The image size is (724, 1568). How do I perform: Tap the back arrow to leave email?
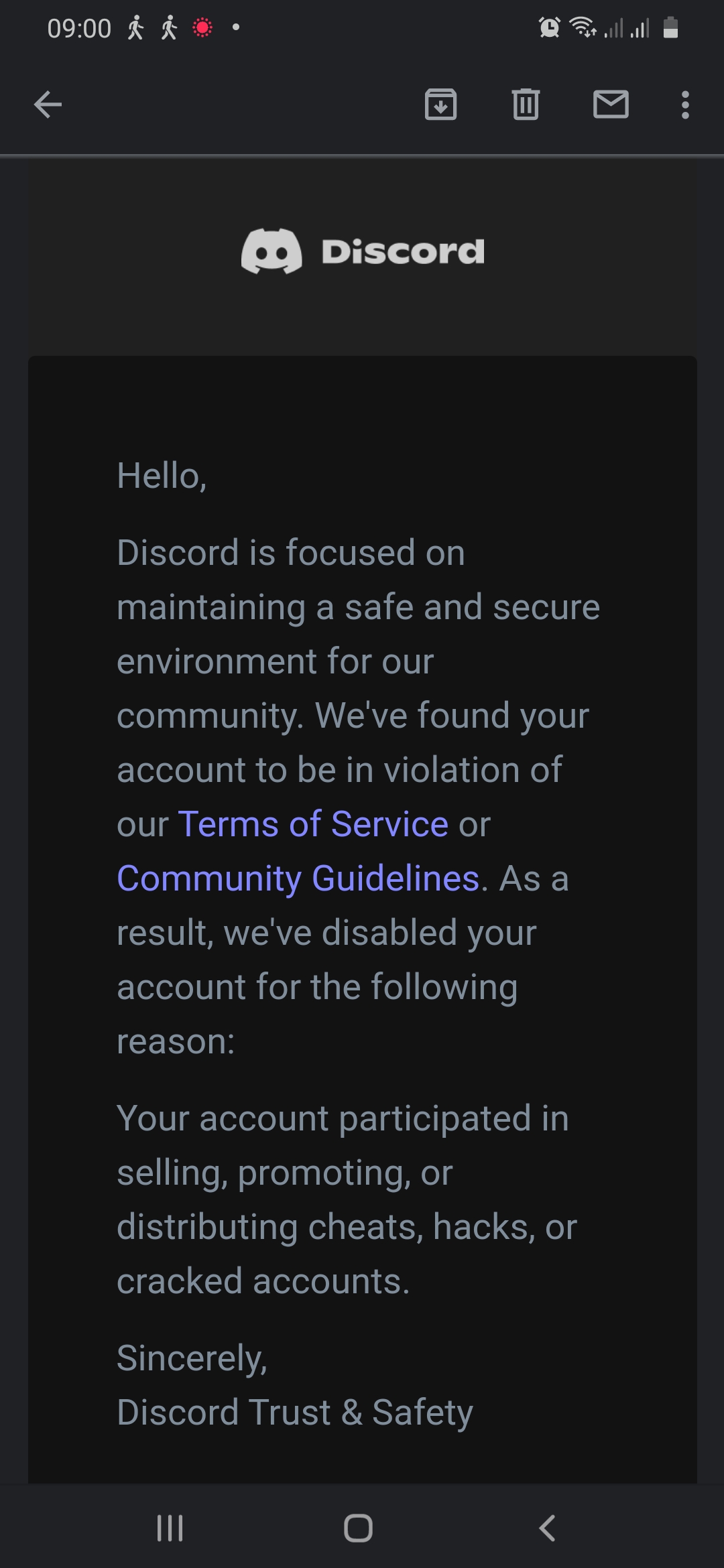pos(48,105)
